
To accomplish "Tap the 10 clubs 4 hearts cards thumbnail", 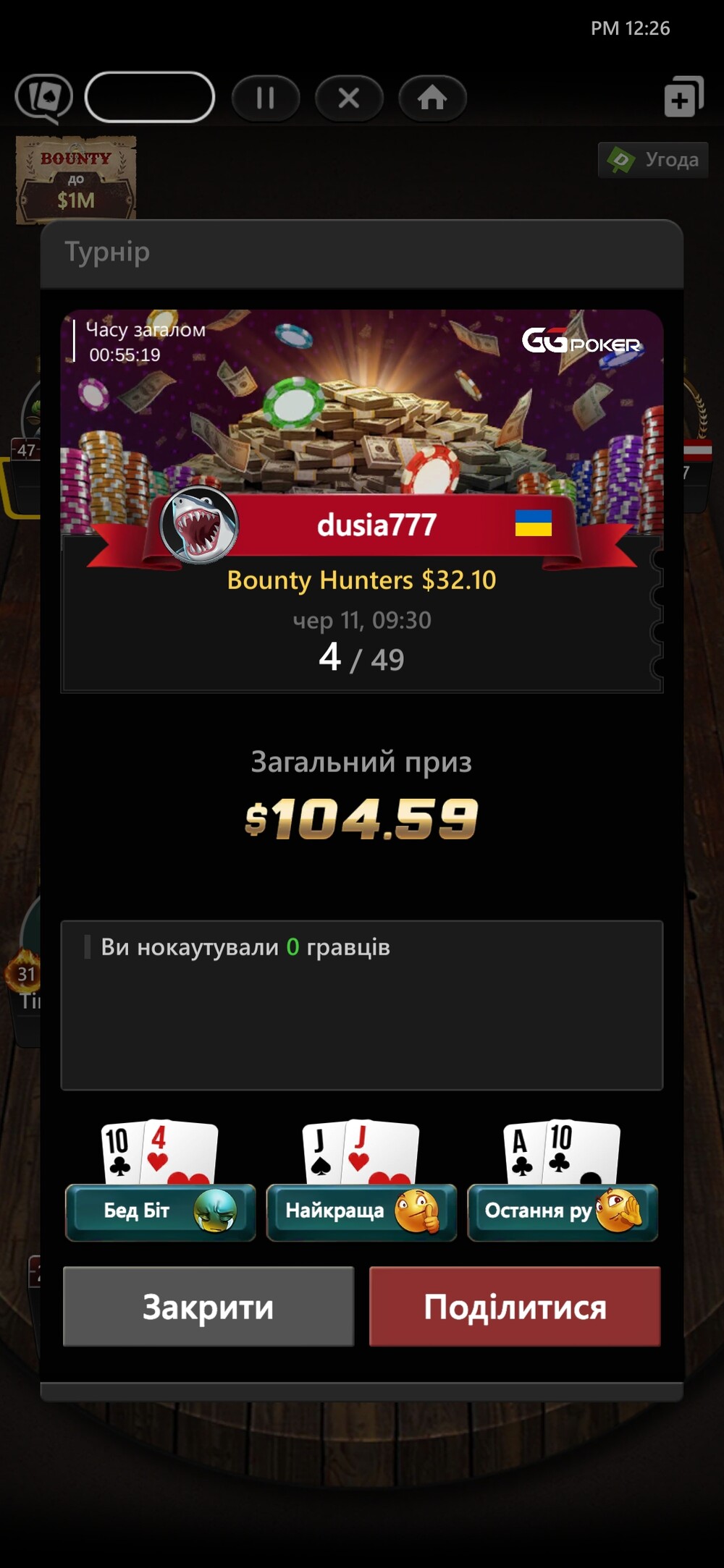I will pos(160,1152).
